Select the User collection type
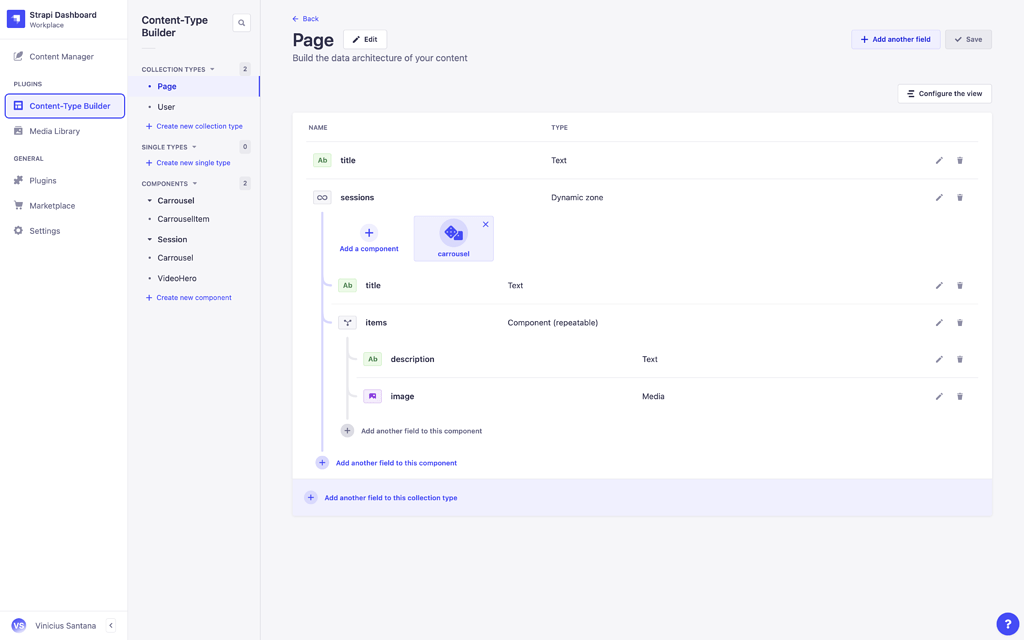Screen dimensions: 1024x640 pos(166,107)
